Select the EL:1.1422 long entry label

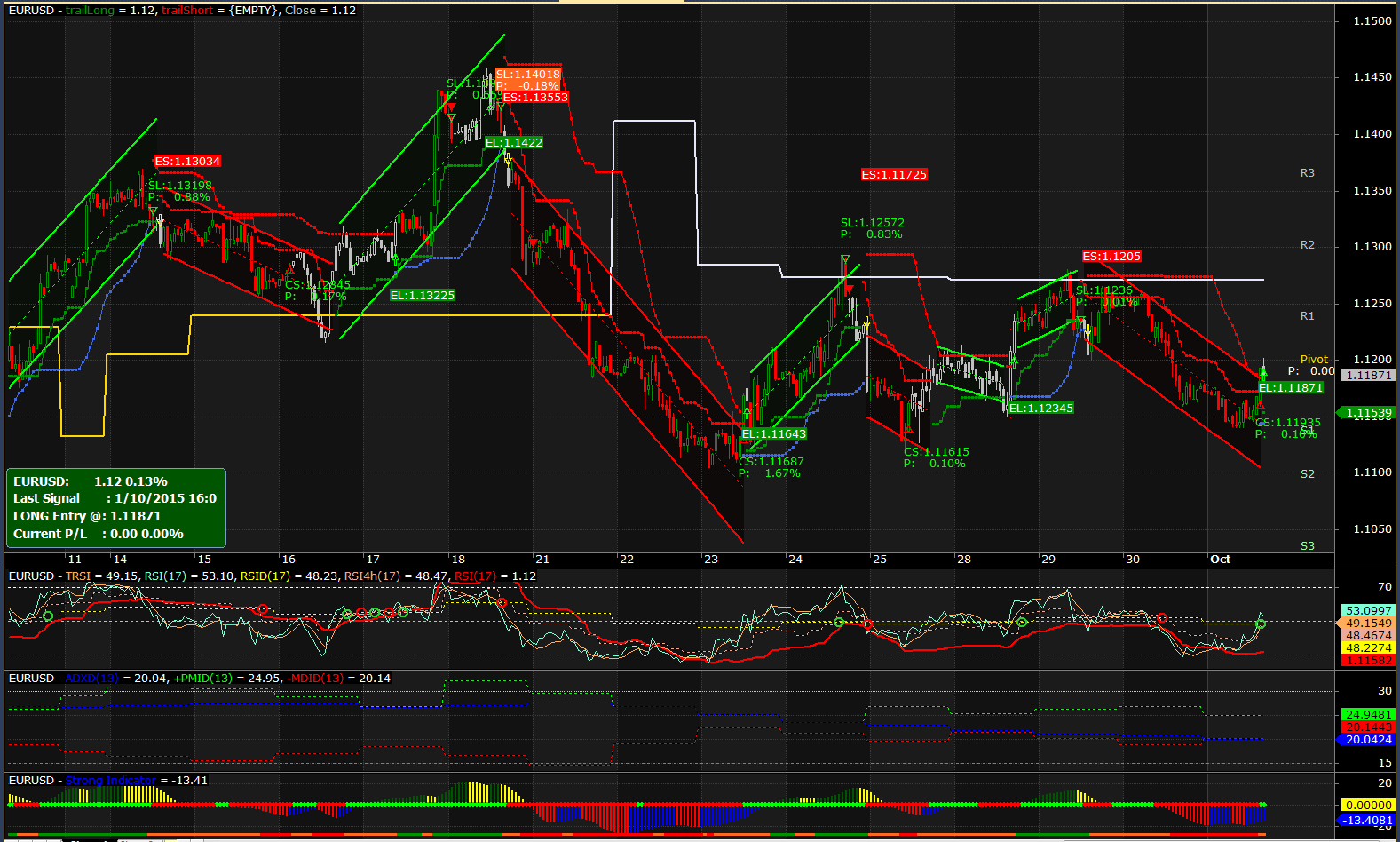pos(514,142)
